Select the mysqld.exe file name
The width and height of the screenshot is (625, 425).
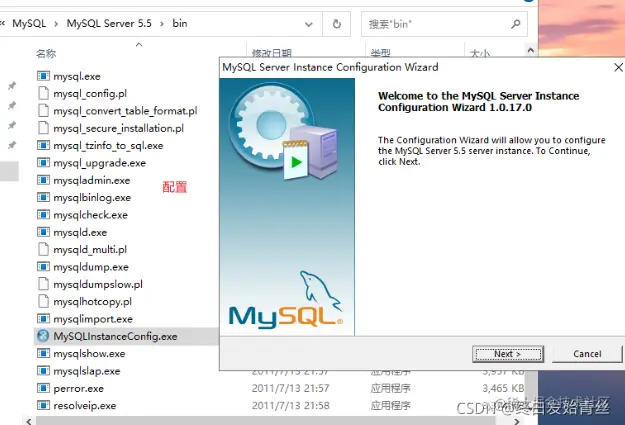80,232
